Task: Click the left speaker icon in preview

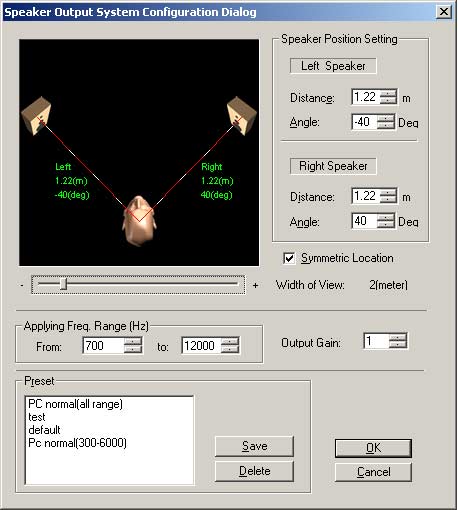Action: (36, 116)
